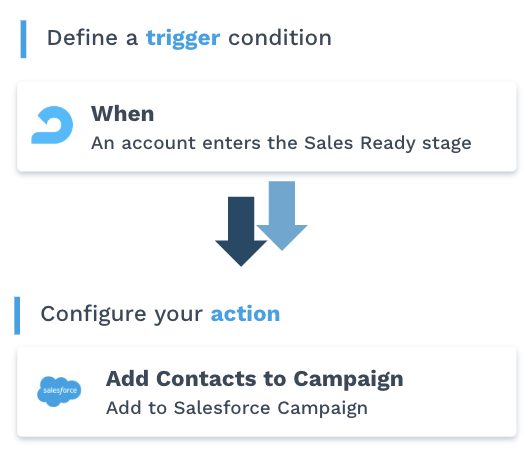The height and width of the screenshot is (452, 532).
Task: Click the blue bar beside trigger heading
Action: pyautogui.click(x=23, y=39)
